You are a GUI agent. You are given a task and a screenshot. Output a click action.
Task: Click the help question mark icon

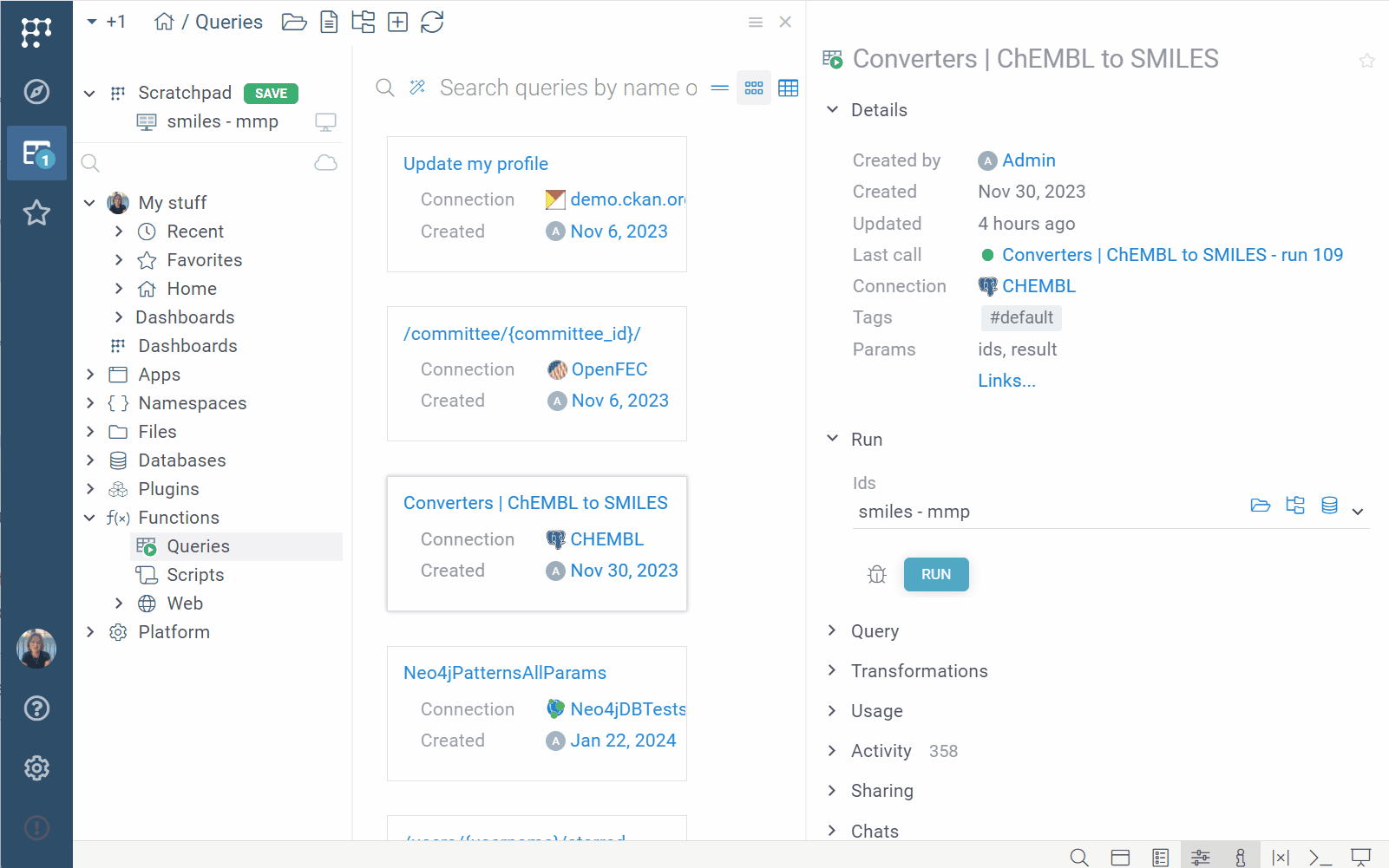tap(36, 708)
